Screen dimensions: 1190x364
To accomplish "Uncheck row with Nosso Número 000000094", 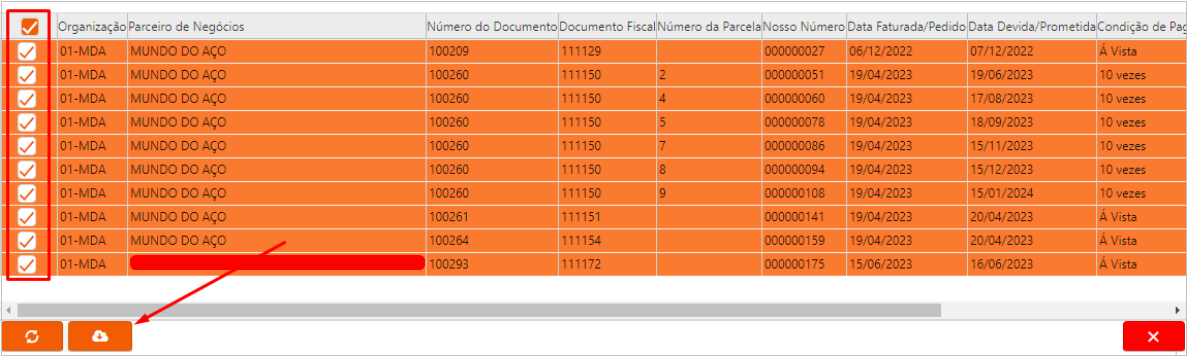I will (27, 169).
